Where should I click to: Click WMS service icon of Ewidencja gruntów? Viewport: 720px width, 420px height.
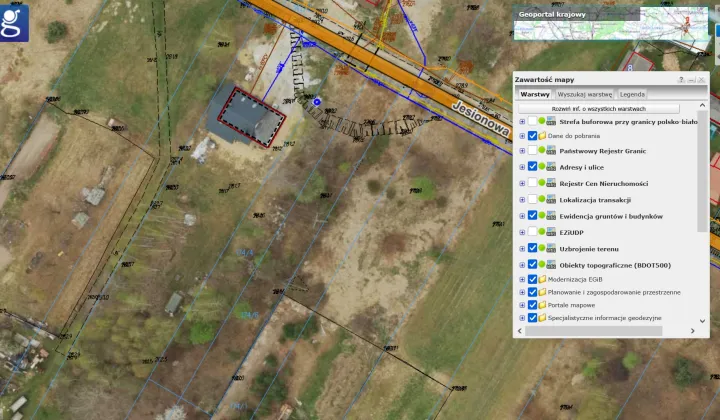(x=551, y=216)
